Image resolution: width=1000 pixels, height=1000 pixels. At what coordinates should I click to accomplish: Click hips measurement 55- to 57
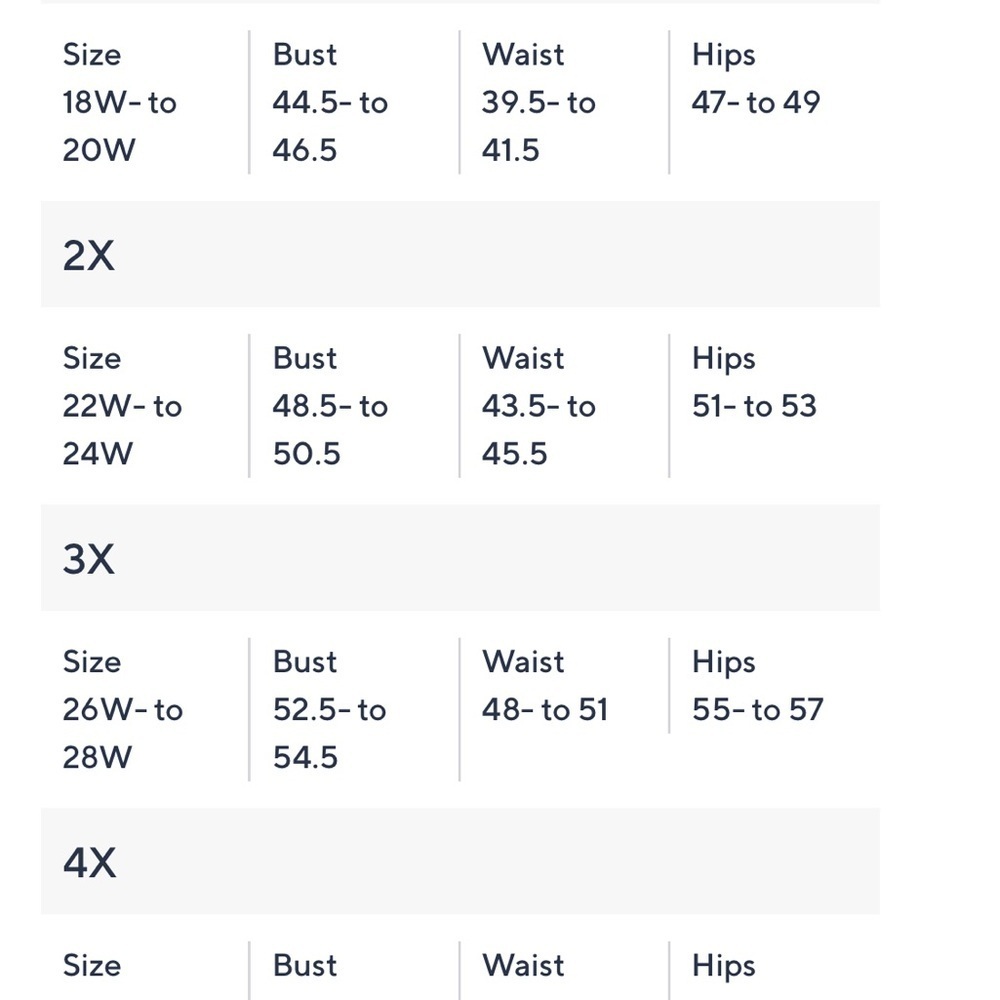coord(758,709)
